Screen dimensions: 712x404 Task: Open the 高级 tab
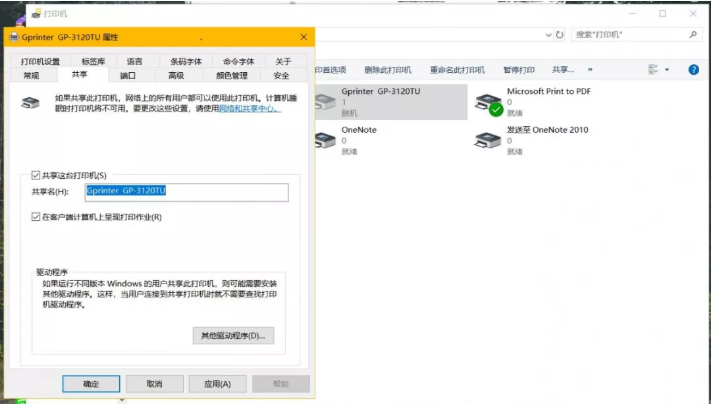(x=176, y=75)
